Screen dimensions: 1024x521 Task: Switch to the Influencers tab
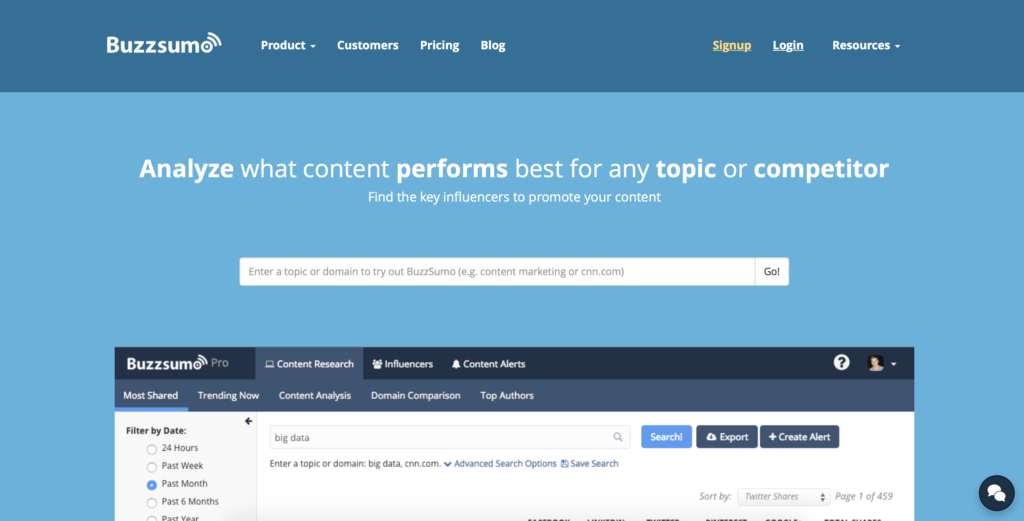(402, 364)
